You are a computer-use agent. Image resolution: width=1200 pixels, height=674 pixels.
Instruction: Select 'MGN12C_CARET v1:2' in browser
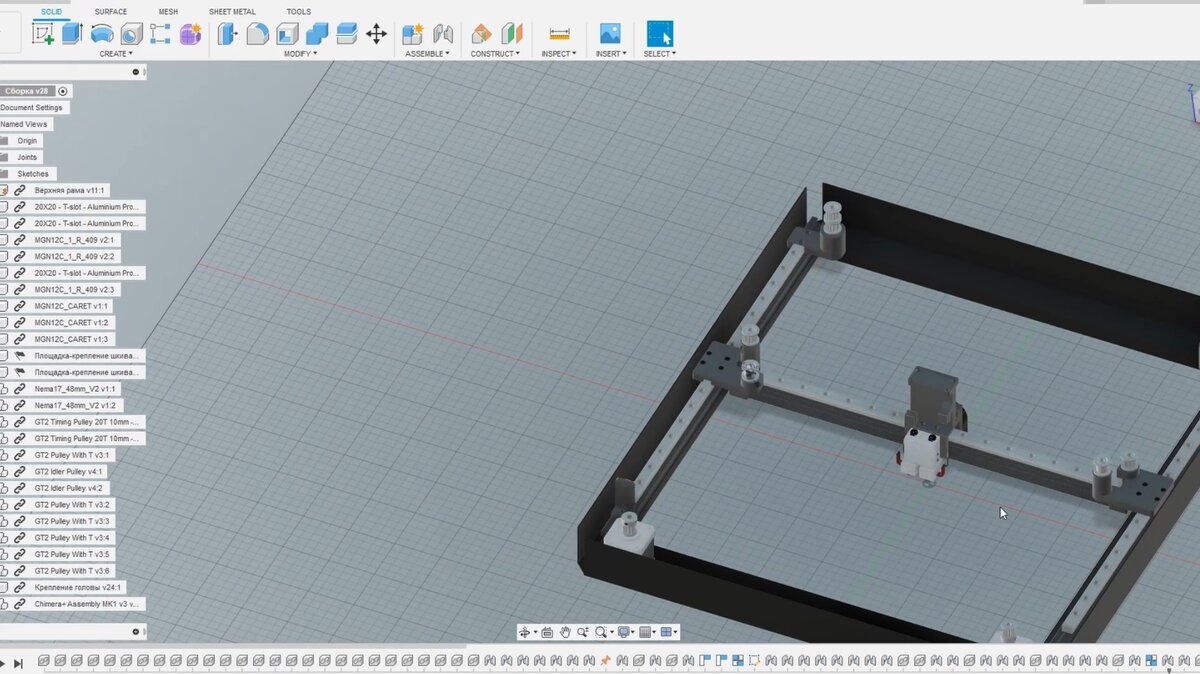coord(71,322)
